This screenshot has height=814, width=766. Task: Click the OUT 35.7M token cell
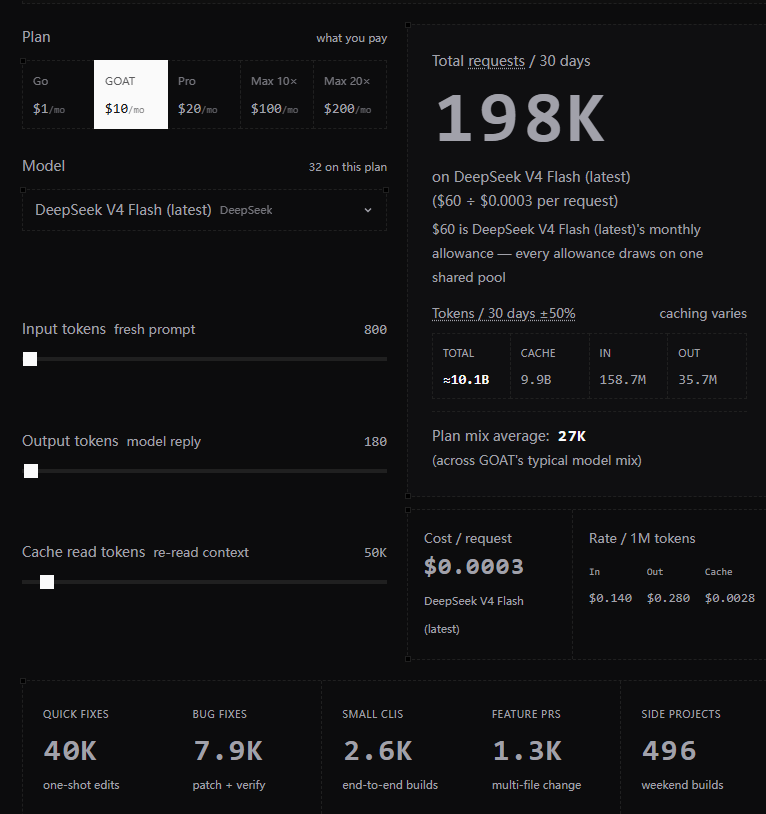click(707, 367)
